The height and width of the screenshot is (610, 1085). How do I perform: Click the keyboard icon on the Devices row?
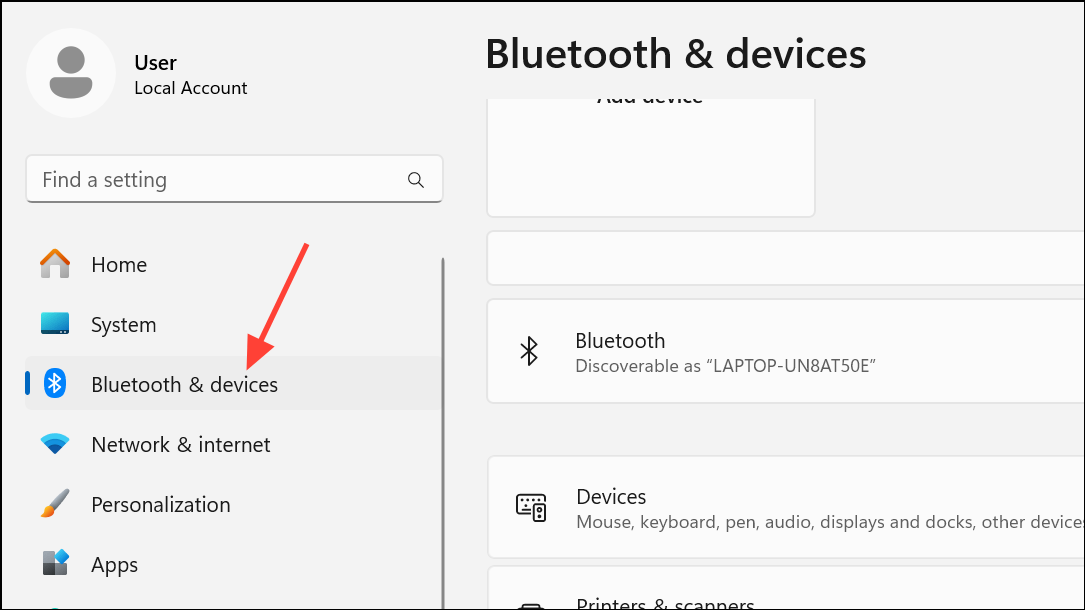coord(533,507)
